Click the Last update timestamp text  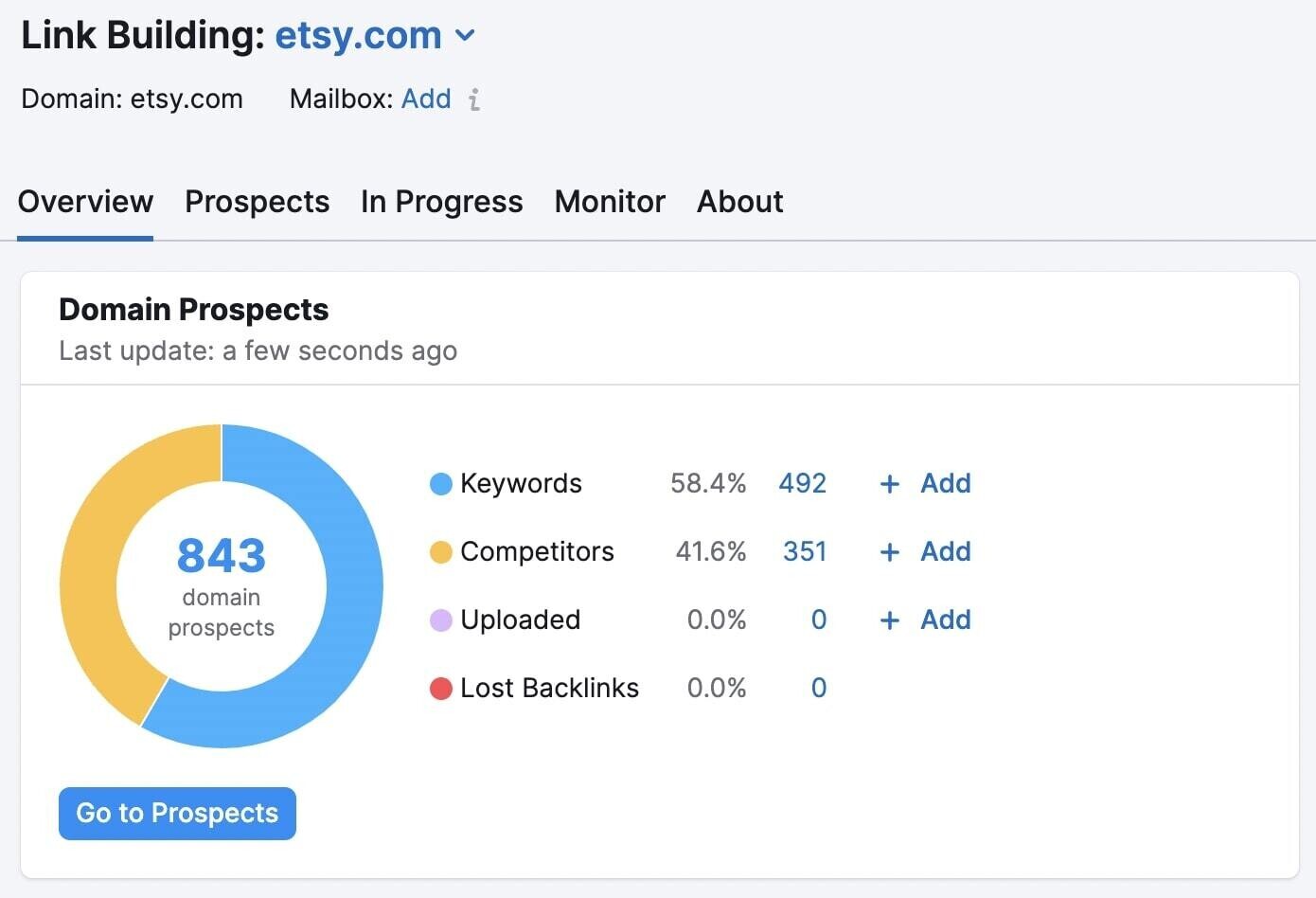point(258,351)
